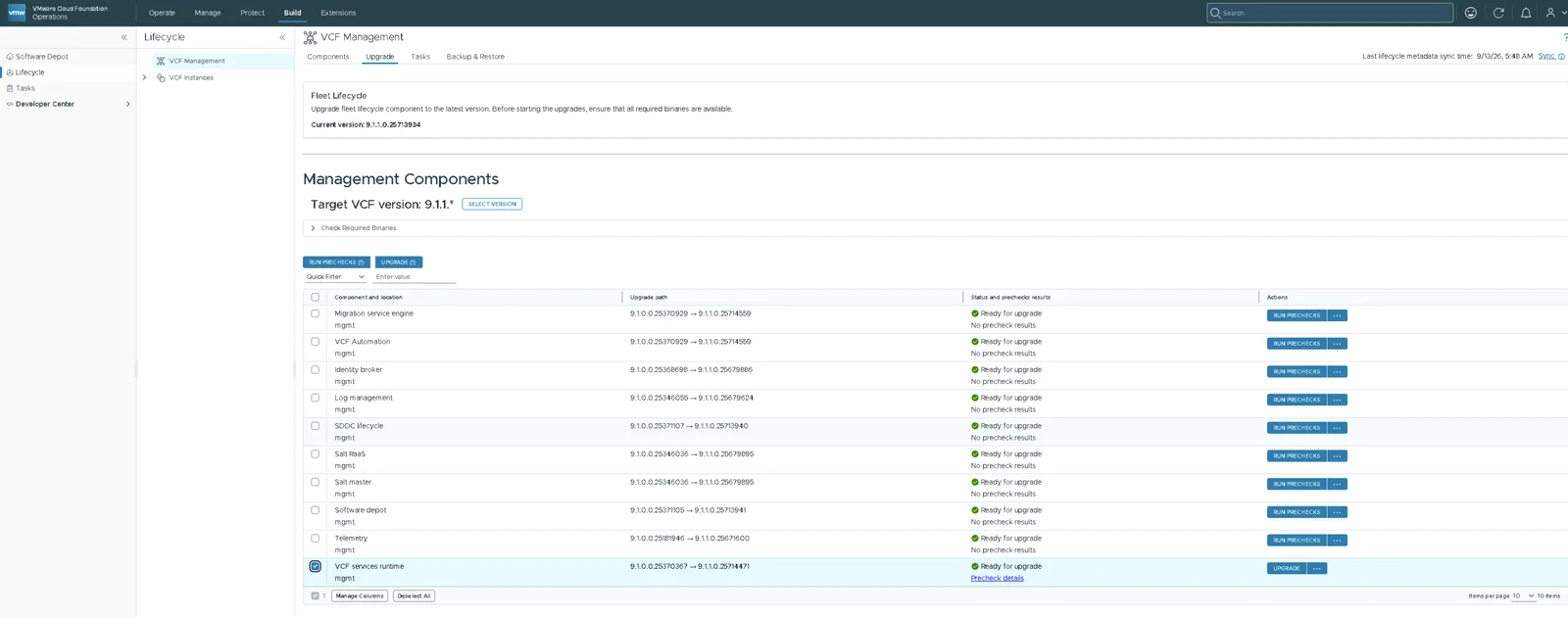Viewport: 1568px width, 617px height.
Task: Click UPGRADE (1) button above table
Action: pyautogui.click(x=398, y=262)
